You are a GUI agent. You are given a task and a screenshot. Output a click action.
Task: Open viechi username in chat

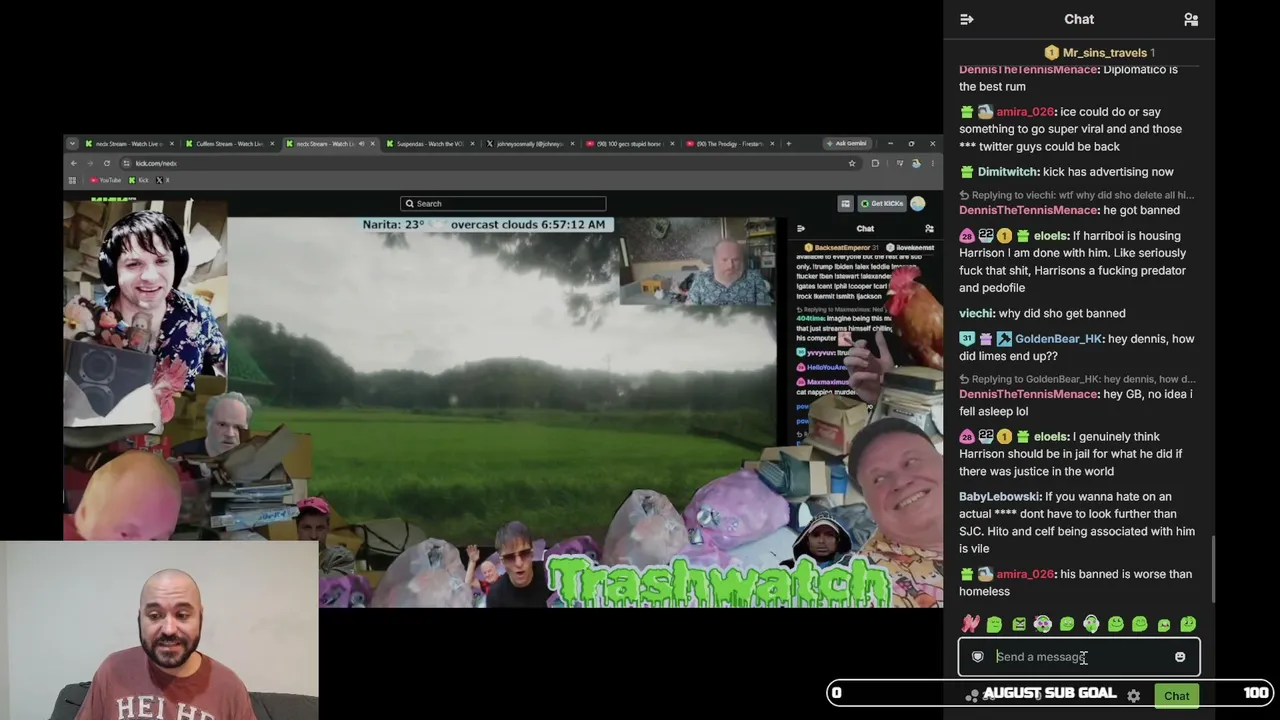976,314
